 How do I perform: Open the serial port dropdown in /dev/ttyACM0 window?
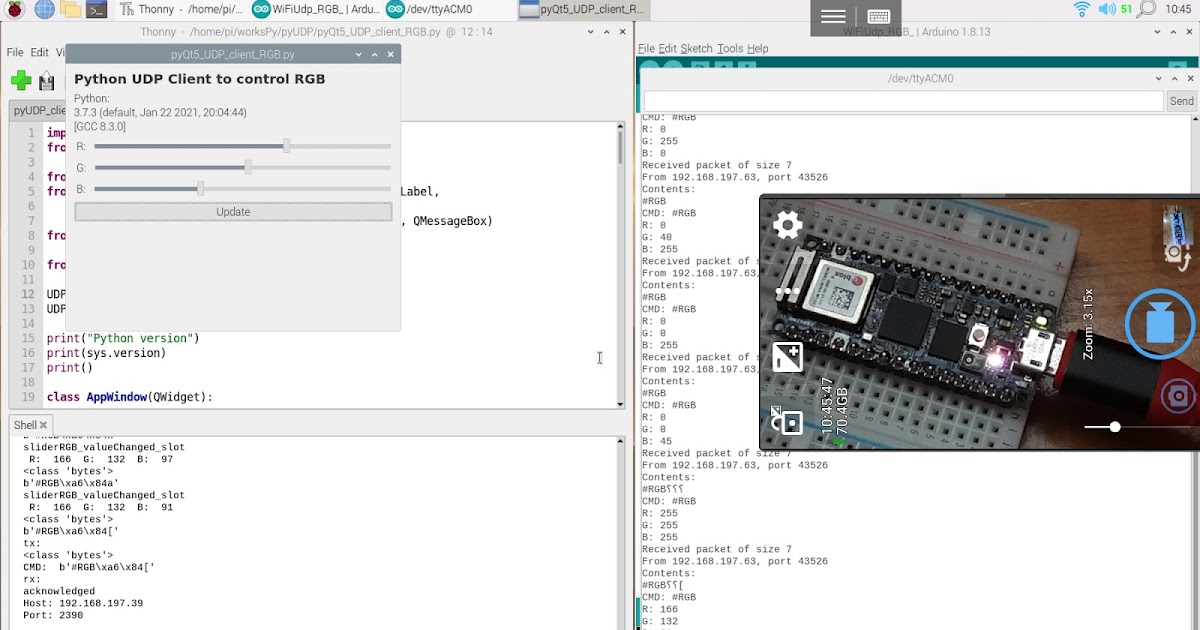[x=1158, y=78]
